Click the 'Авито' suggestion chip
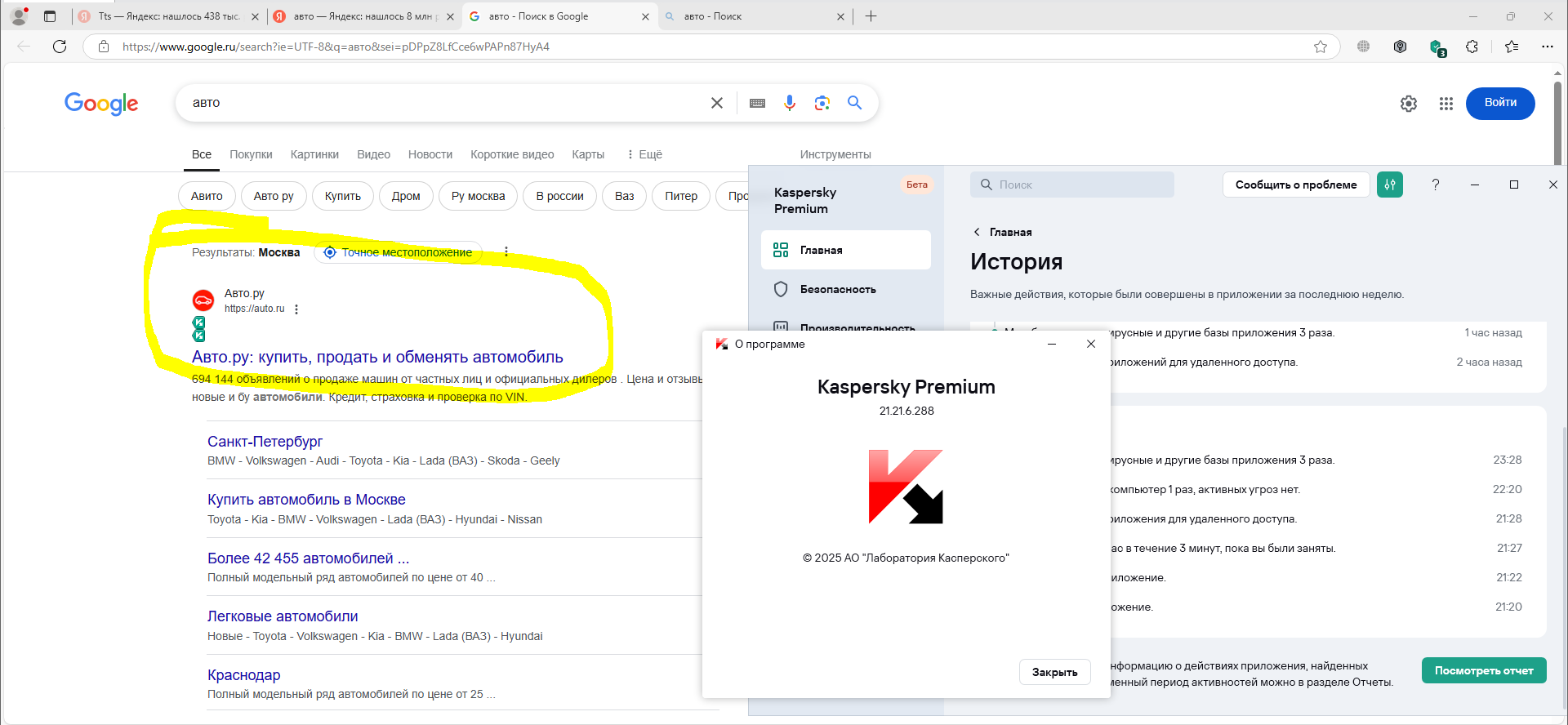Image resolution: width=1568 pixels, height=725 pixels. (207, 196)
